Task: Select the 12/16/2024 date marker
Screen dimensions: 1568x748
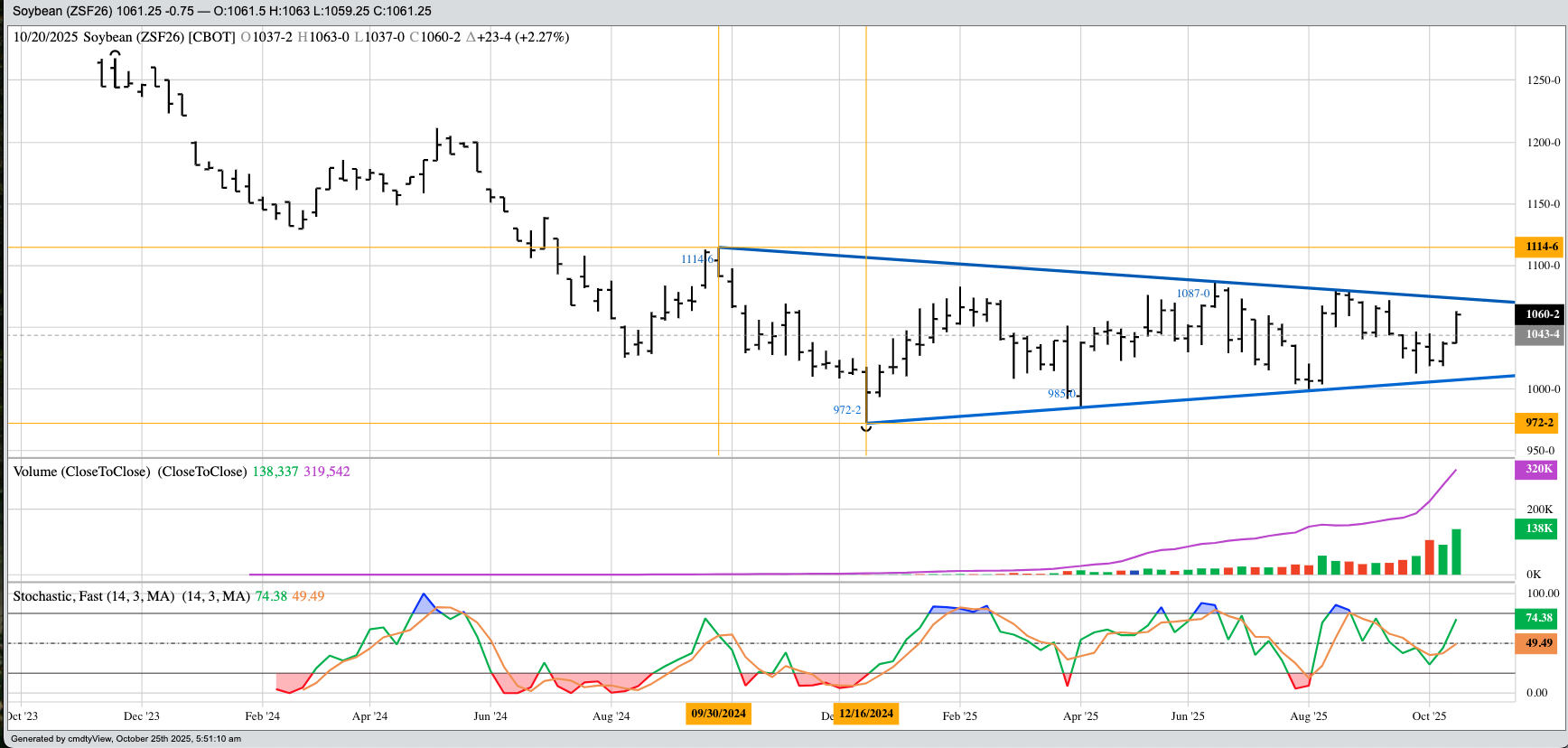Action: tap(866, 714)
